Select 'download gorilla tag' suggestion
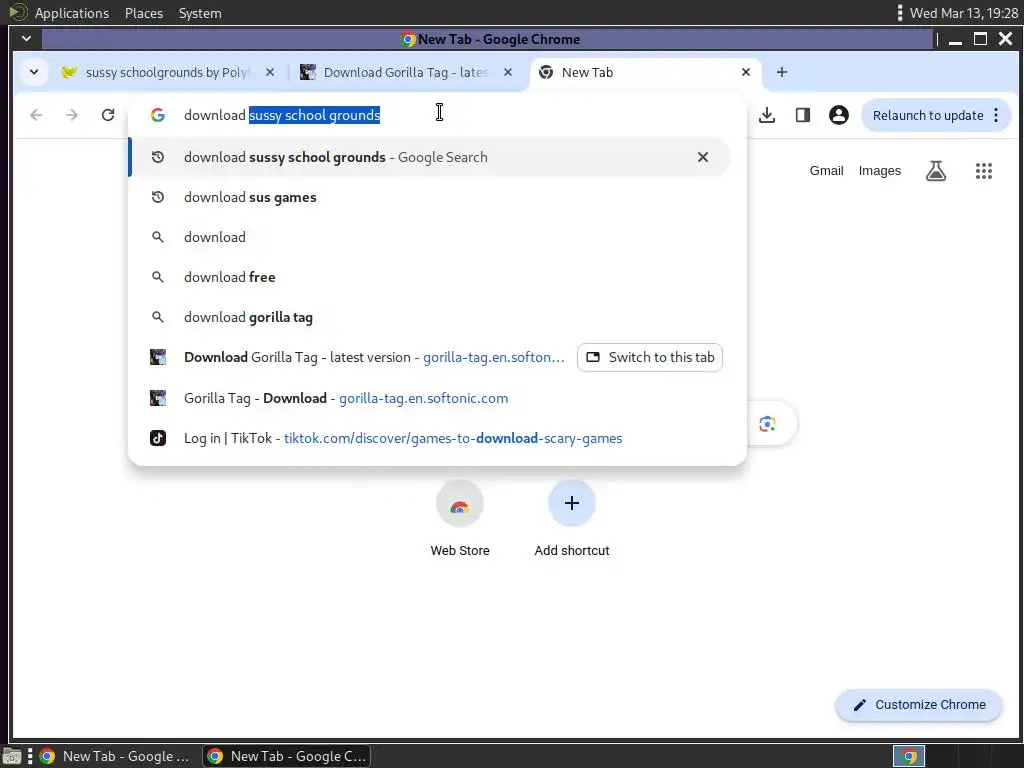Viewport: 1024px width, 768px height. click(x=430, y=317)
